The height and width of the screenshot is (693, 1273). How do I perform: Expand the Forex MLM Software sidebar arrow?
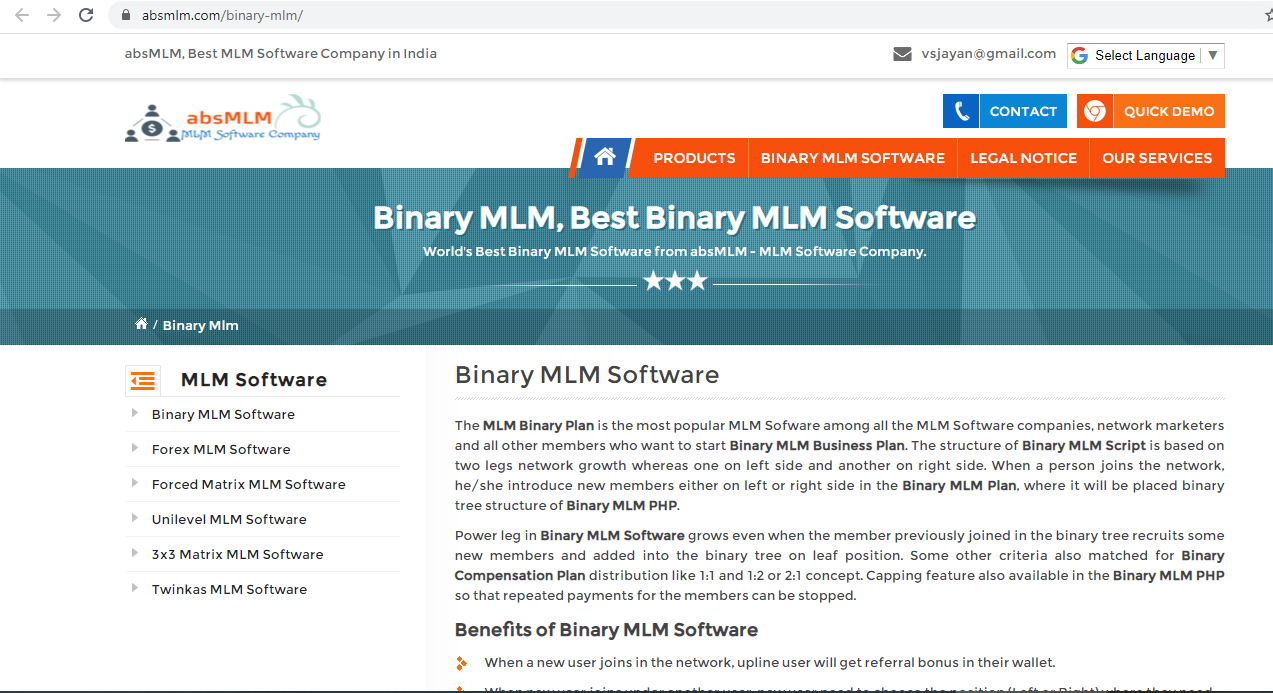[x=134, y=449]
